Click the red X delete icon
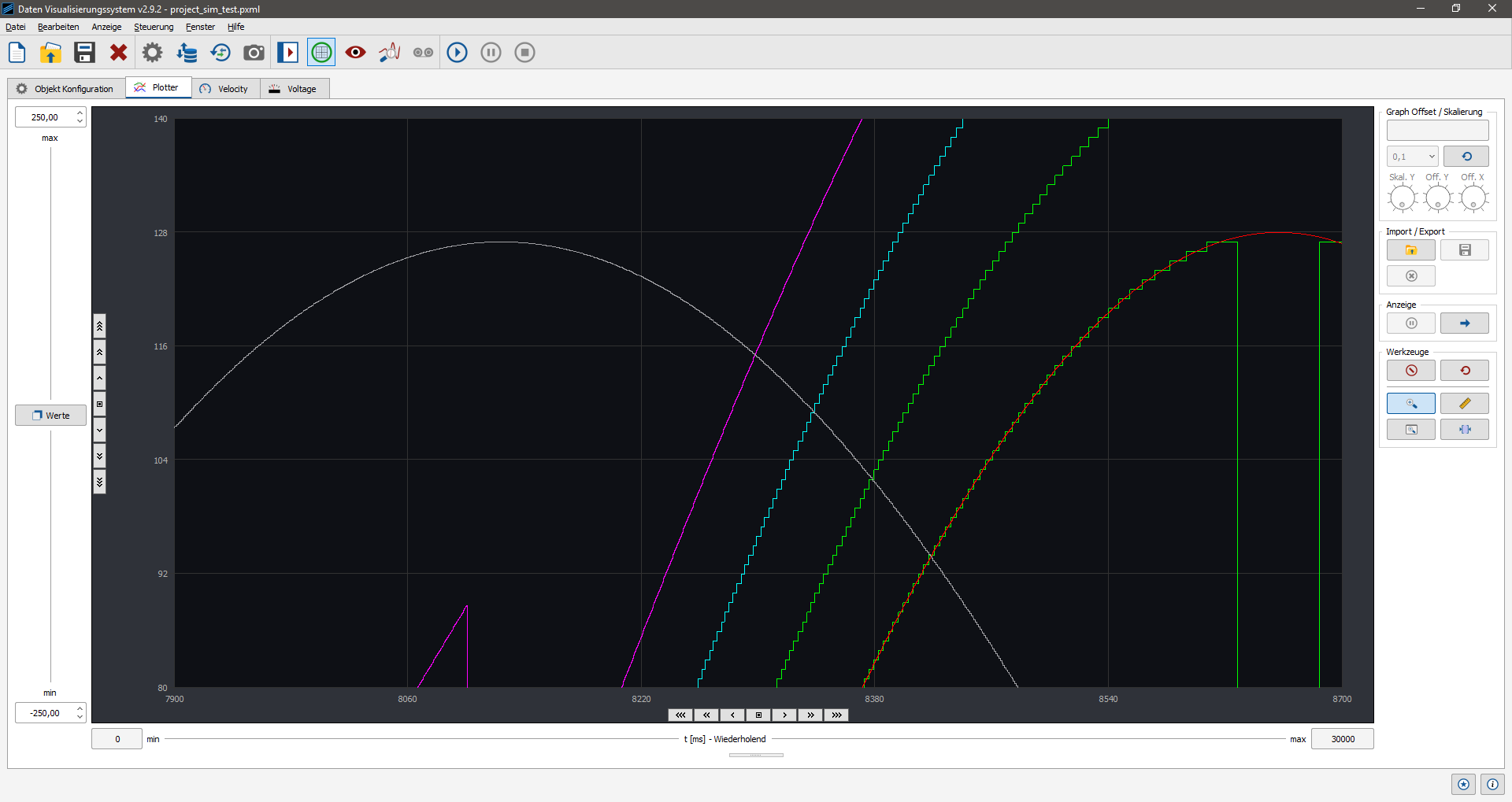Image resolution: width=1512 pixels, height=802 pixels. (118, 53)
